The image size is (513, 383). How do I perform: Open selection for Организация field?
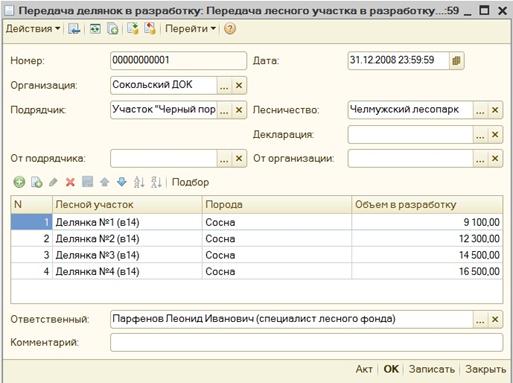pyautogui.click(x=224, y=86)
